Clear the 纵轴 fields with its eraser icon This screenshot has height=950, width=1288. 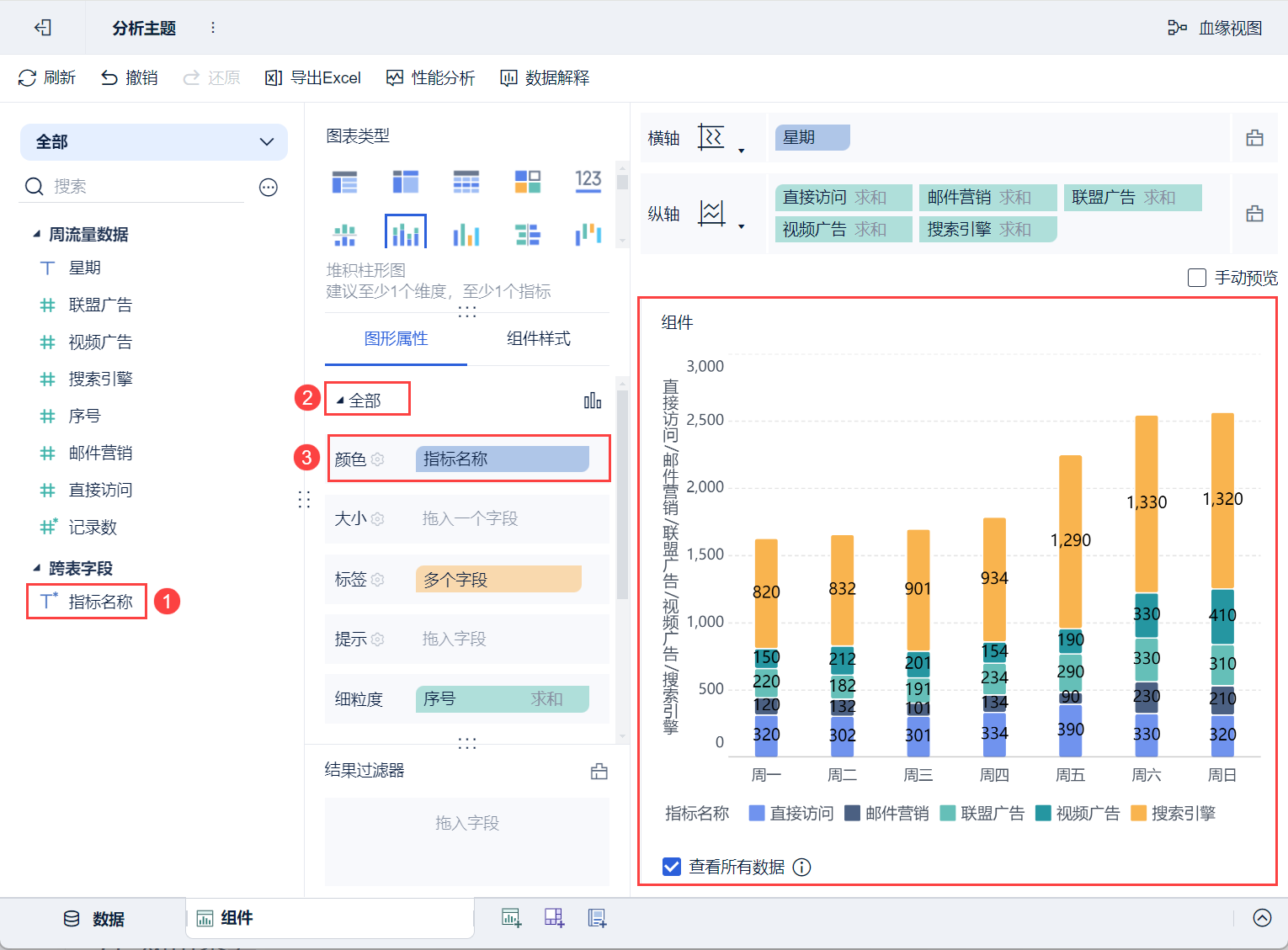coord(1254,214)
